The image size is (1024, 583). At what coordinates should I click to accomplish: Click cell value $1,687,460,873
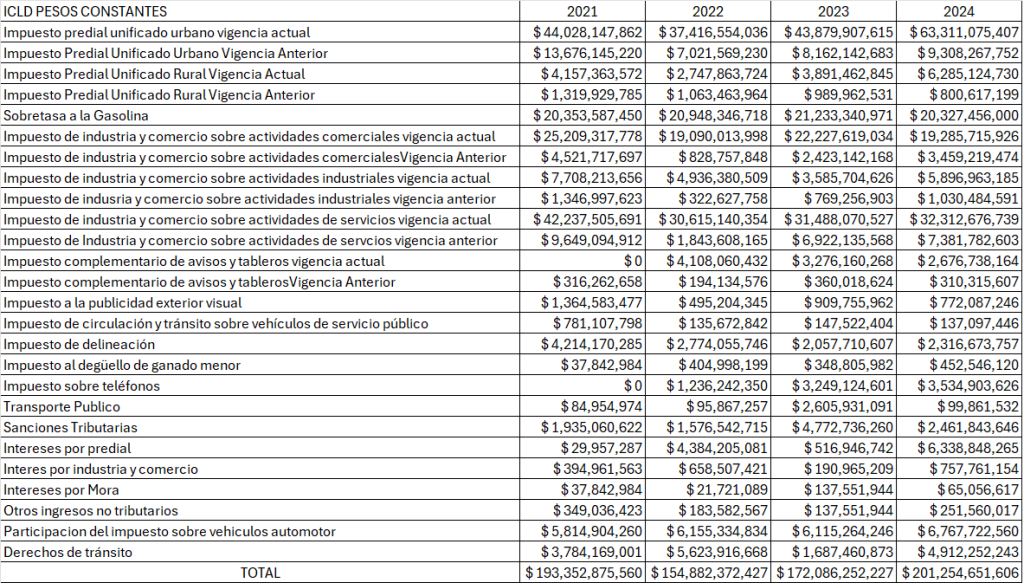[x=842, y=552]
